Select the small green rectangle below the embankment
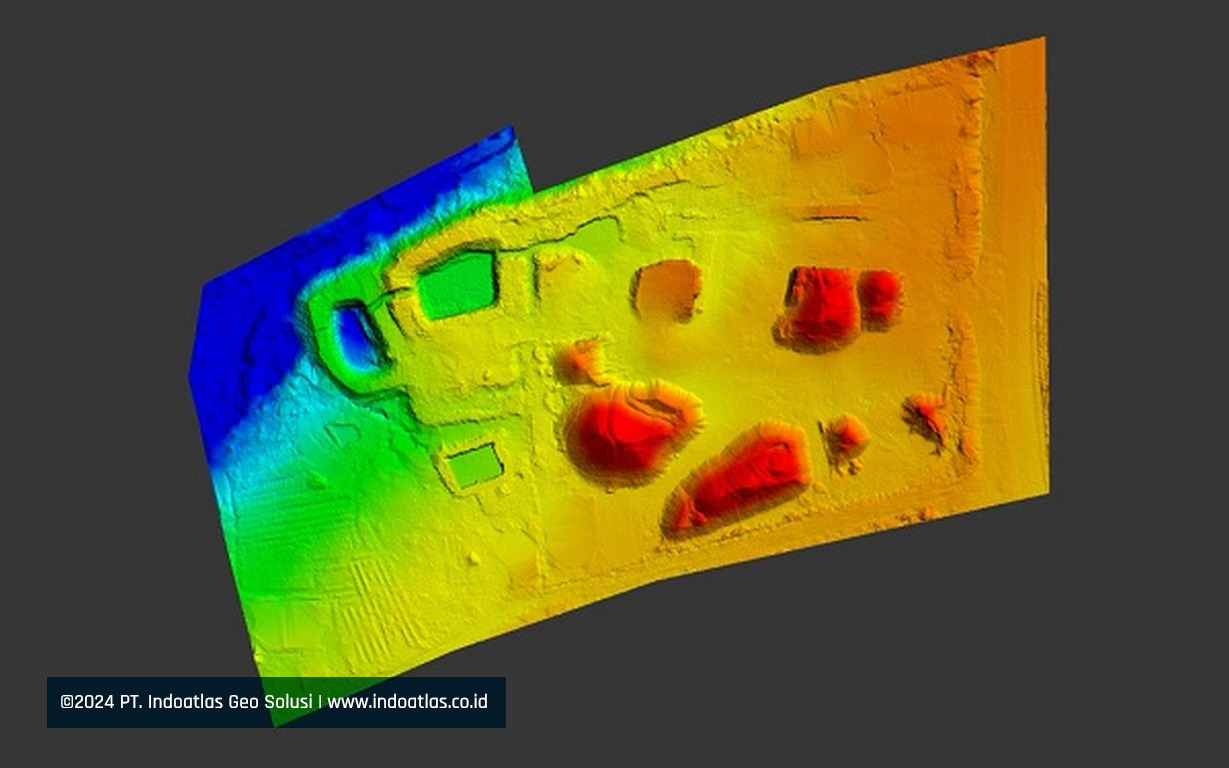The height and width of the screenshot is (768, 1229). click(474, 466)
